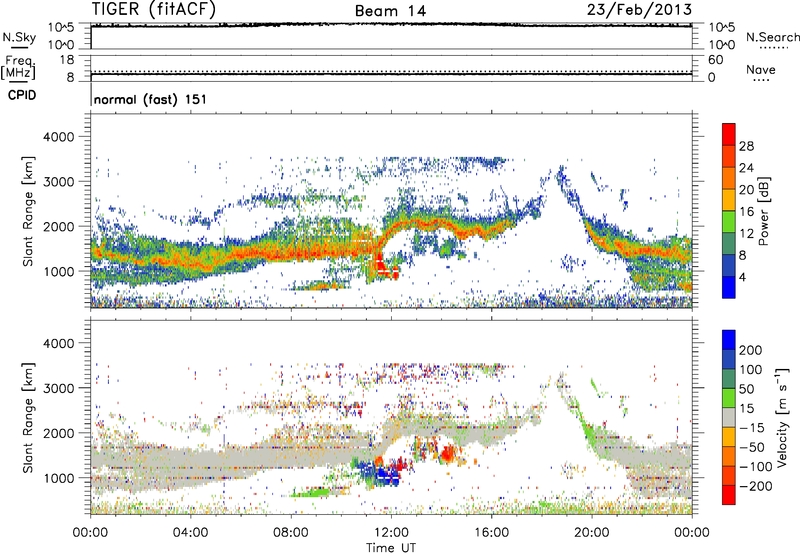Click the 20:00 time tick label
800x554 pixels.
pos(592,533)
